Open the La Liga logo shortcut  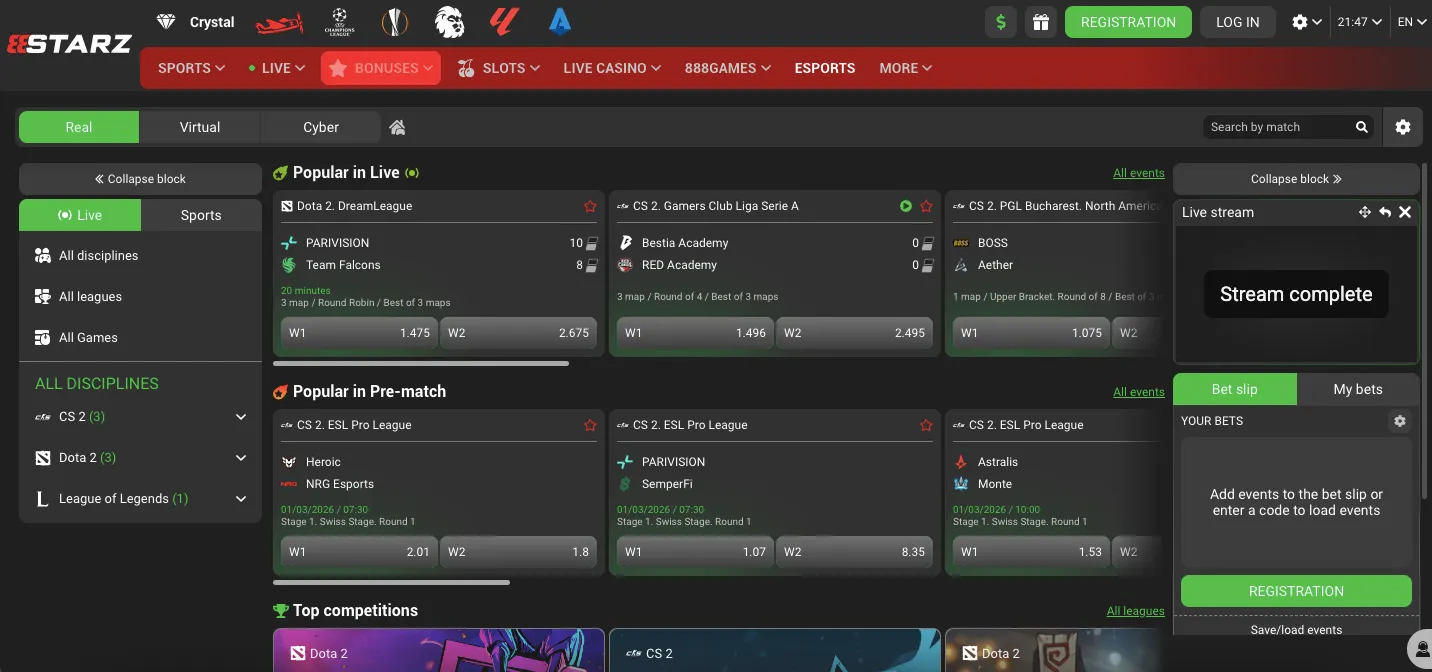pos(504,22)
